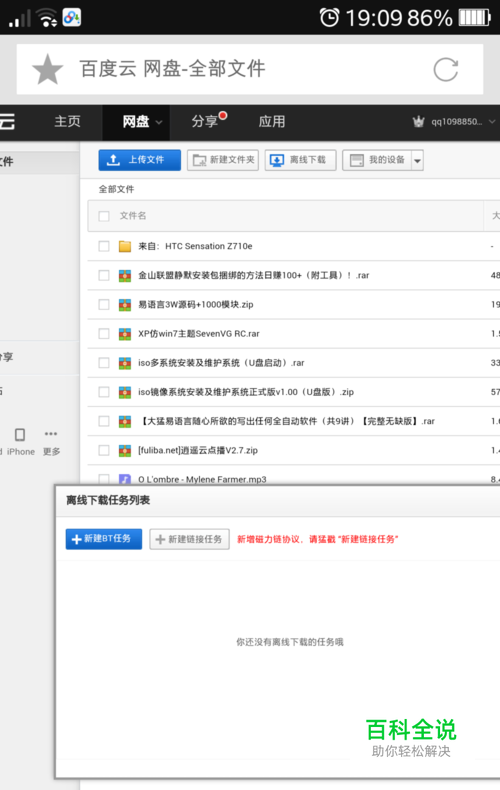
Task: Expand the 网盘 dropdown chevron
Action: 159,122
